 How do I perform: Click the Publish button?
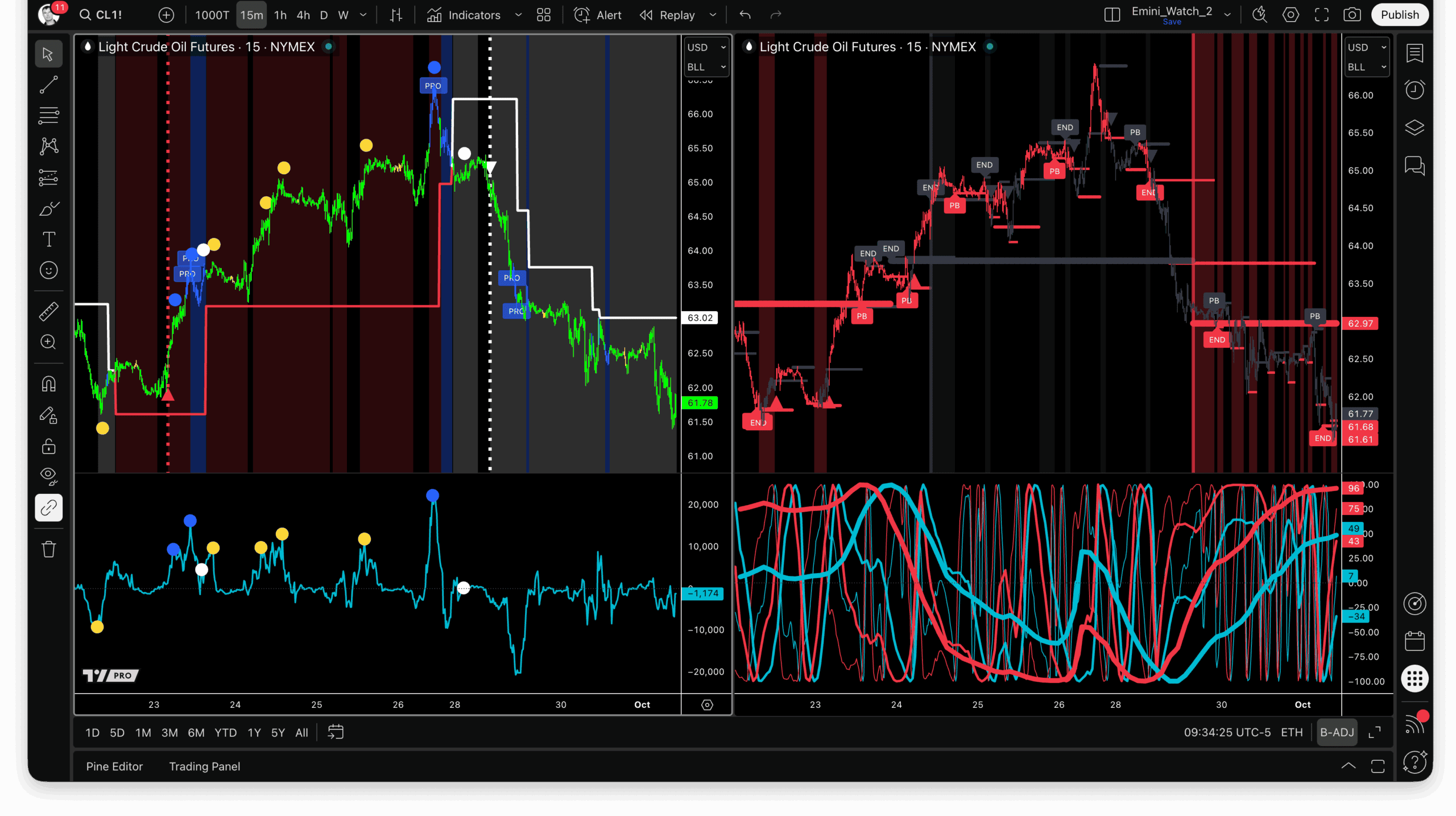[1400, 15]
